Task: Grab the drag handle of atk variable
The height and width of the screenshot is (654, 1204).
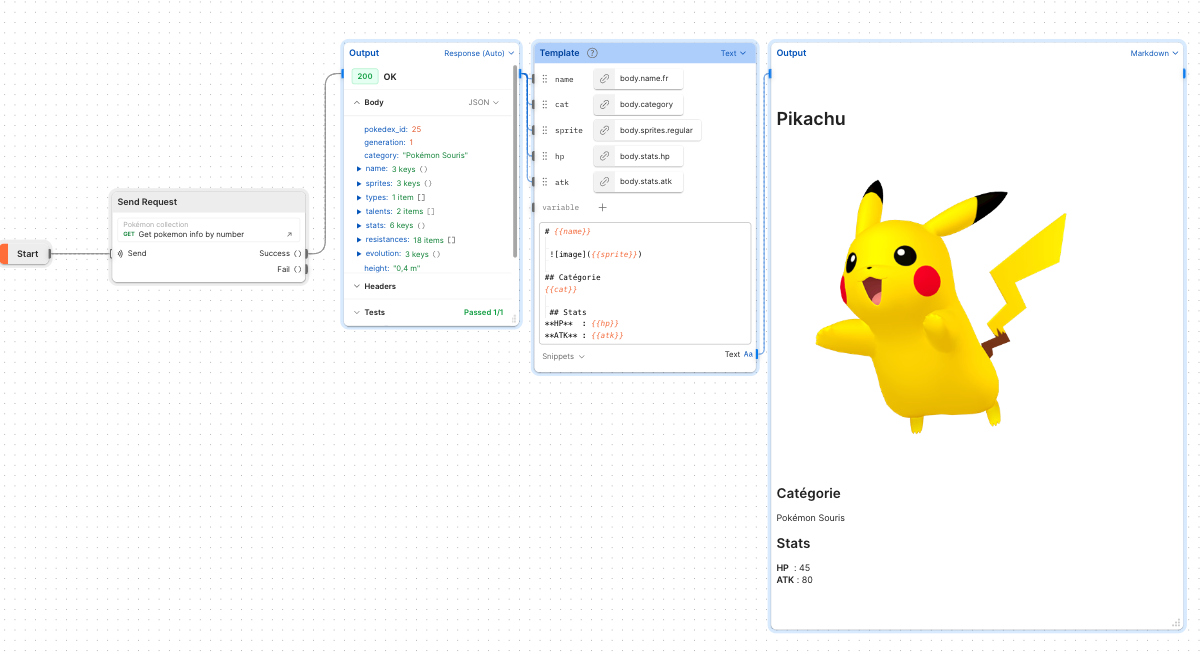Action: pyautogui.click(x=545, y=181)
